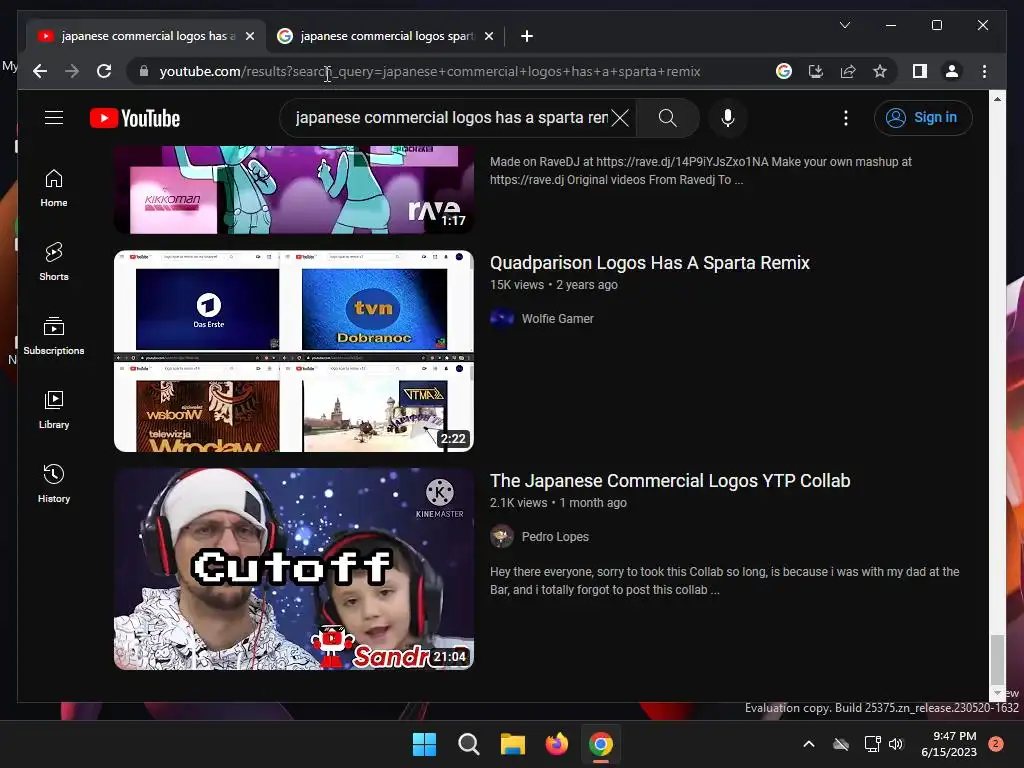Image resolution: width=1024 pixels, height=768 pixels.
Task: Open History from the sidebar
Action: 54,484
